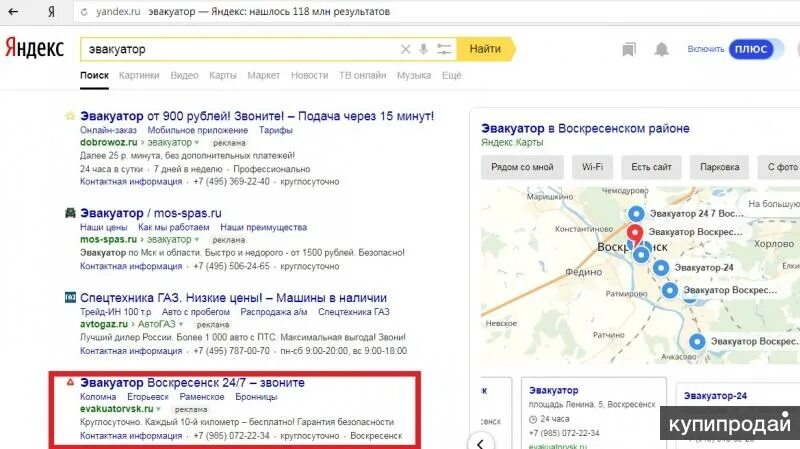Open 'Эвакуатор Воскресенск 24/7' result
Image resolution: width=800 pixels, height=449 pixels.
[192, 383]
